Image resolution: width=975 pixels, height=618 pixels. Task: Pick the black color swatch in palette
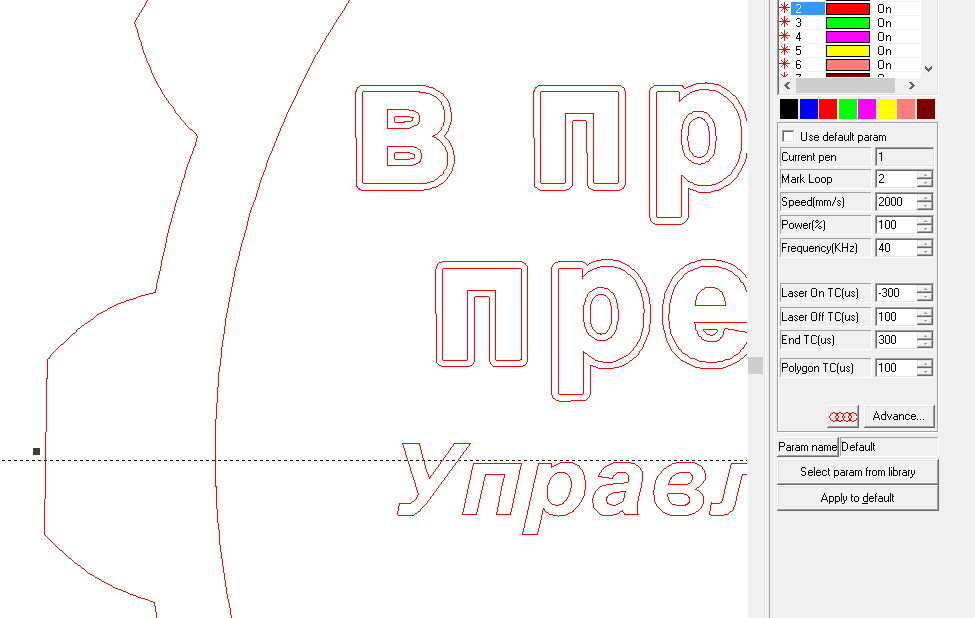[789, 109]
